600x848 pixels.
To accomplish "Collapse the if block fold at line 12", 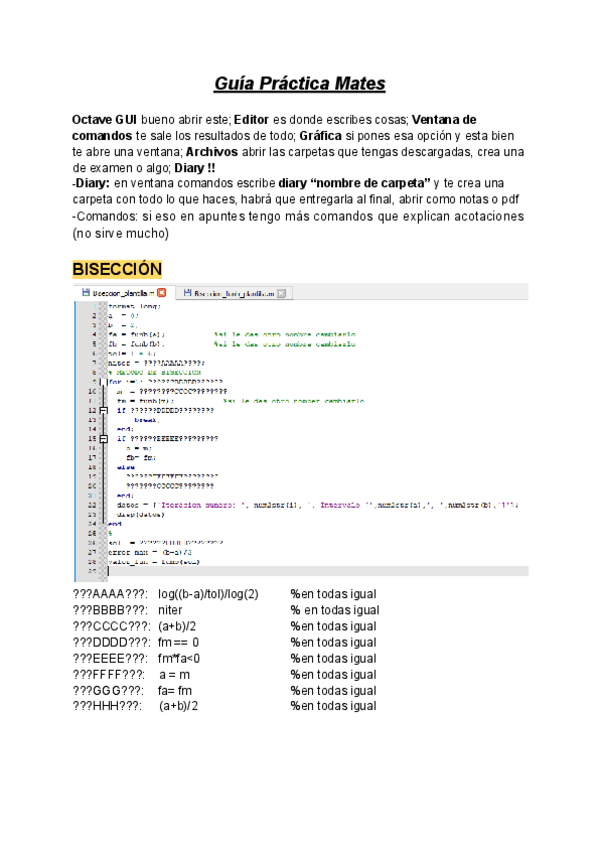I will 101,410.
